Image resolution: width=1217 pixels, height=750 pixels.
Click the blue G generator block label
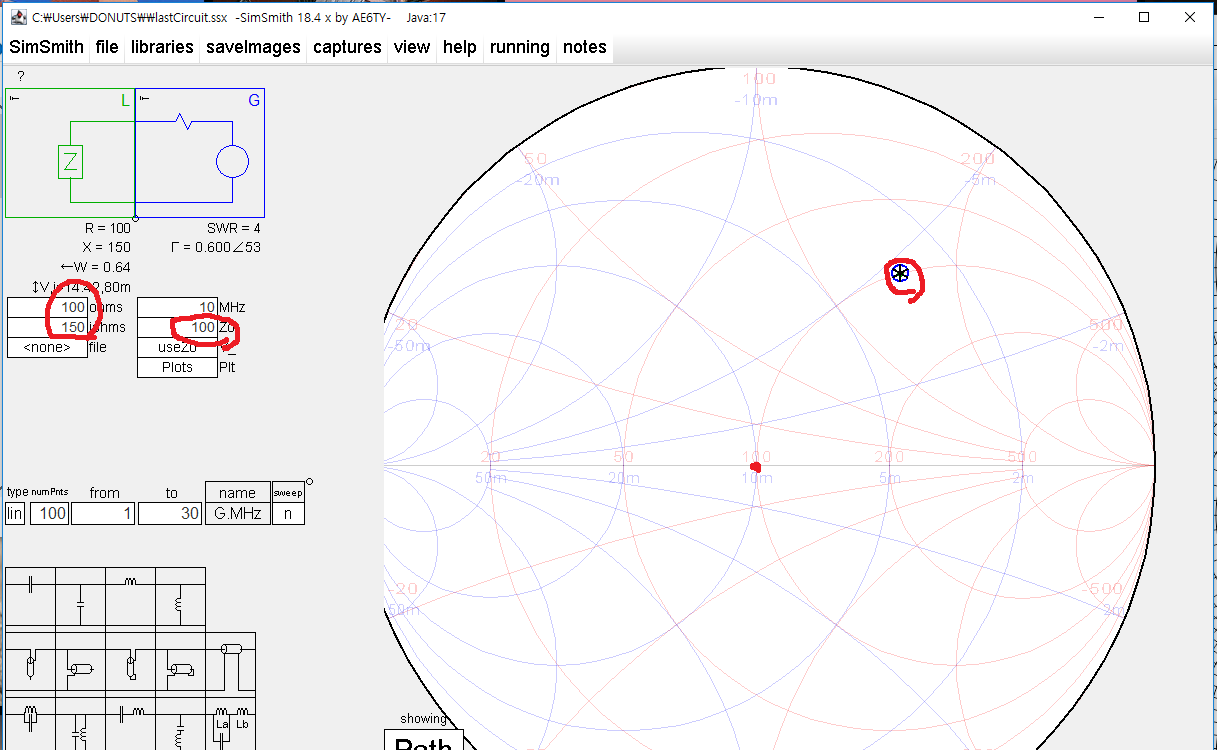[254, 100]
